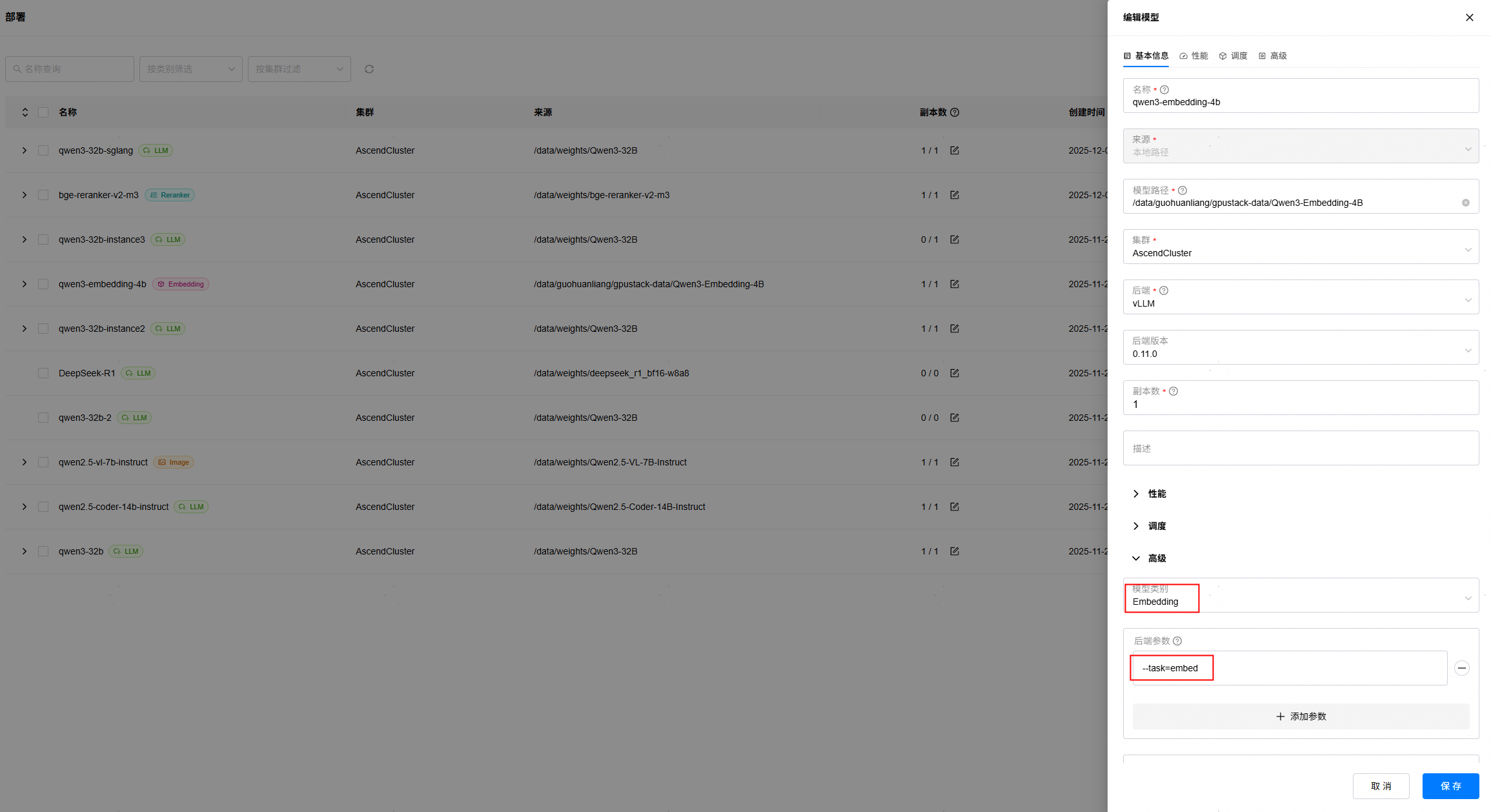Click edit icon for the DeepSeek-R1 row
The width and height of the screenshot is (1491, 812).
tap(955, 373)
